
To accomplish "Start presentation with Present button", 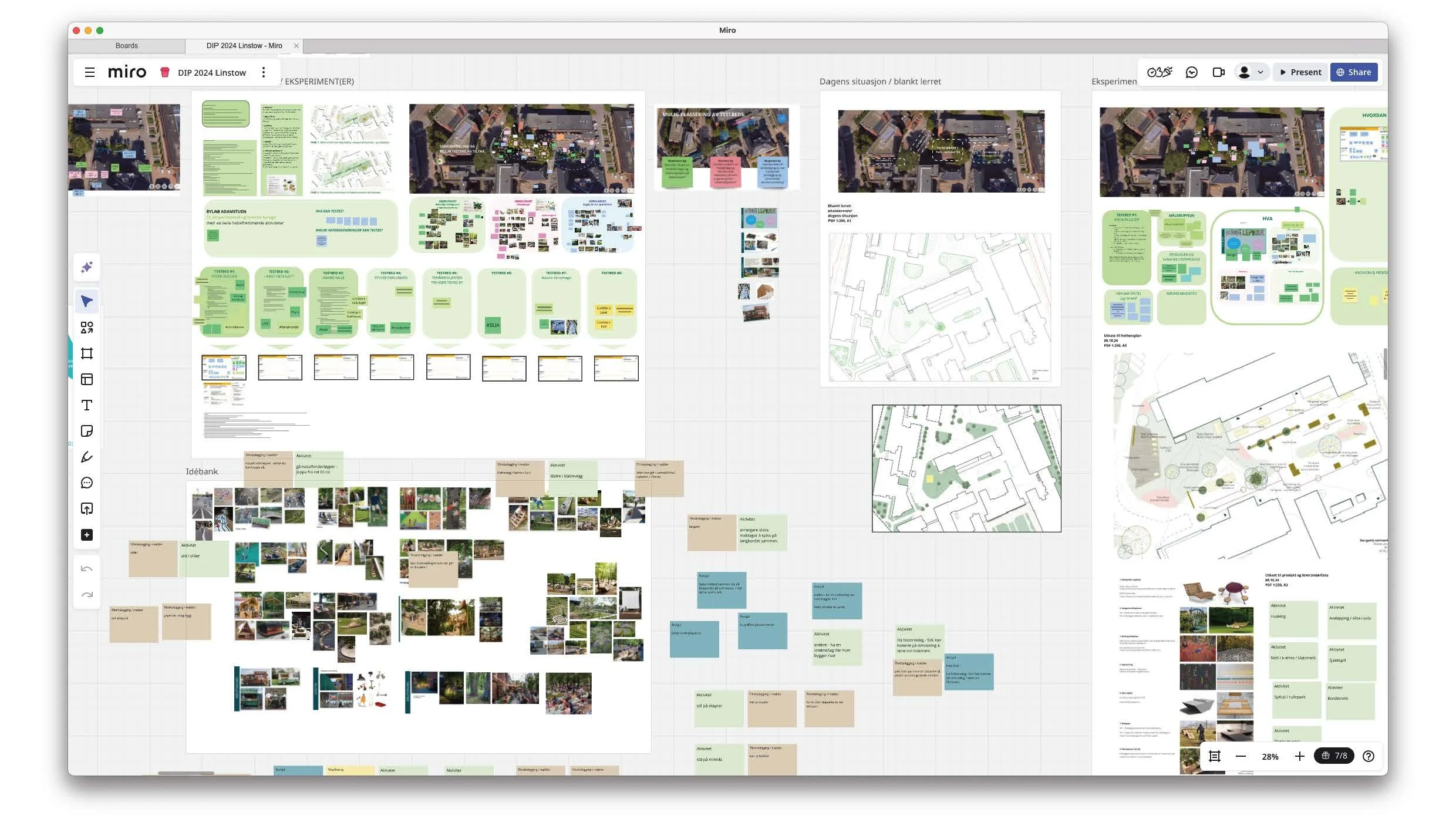I will pyautogui.click(x=1300, y=72).
